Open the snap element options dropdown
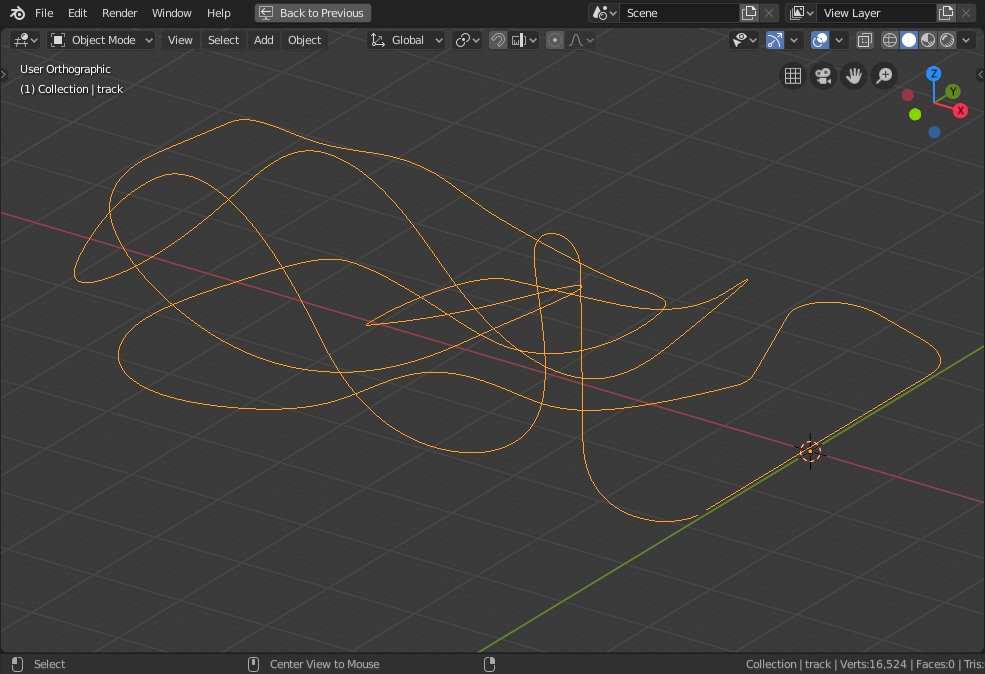The width and height of the screenshot is (985, 674). pos(524,40)
